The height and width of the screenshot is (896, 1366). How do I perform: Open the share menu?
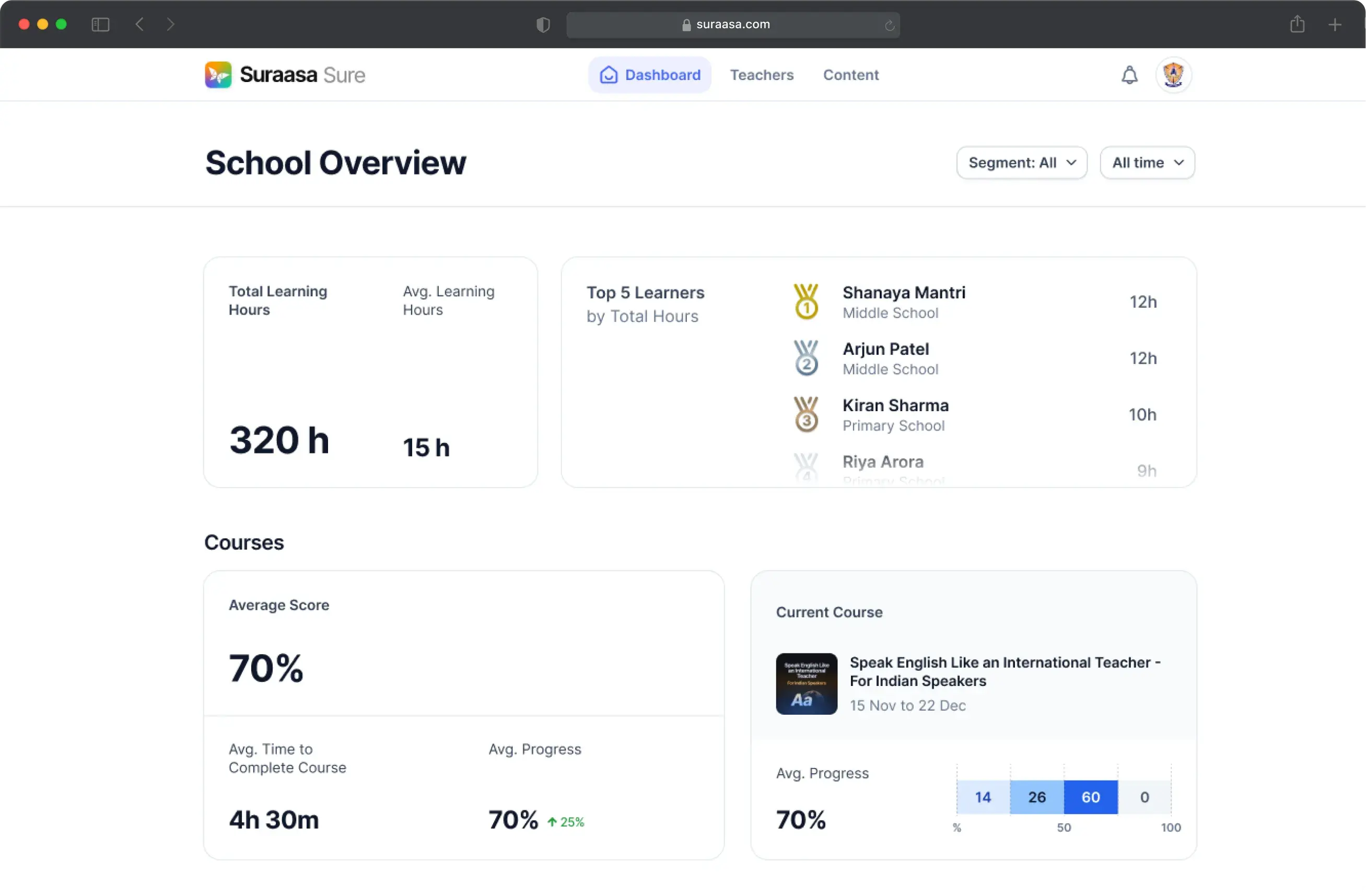[1297, 24]
